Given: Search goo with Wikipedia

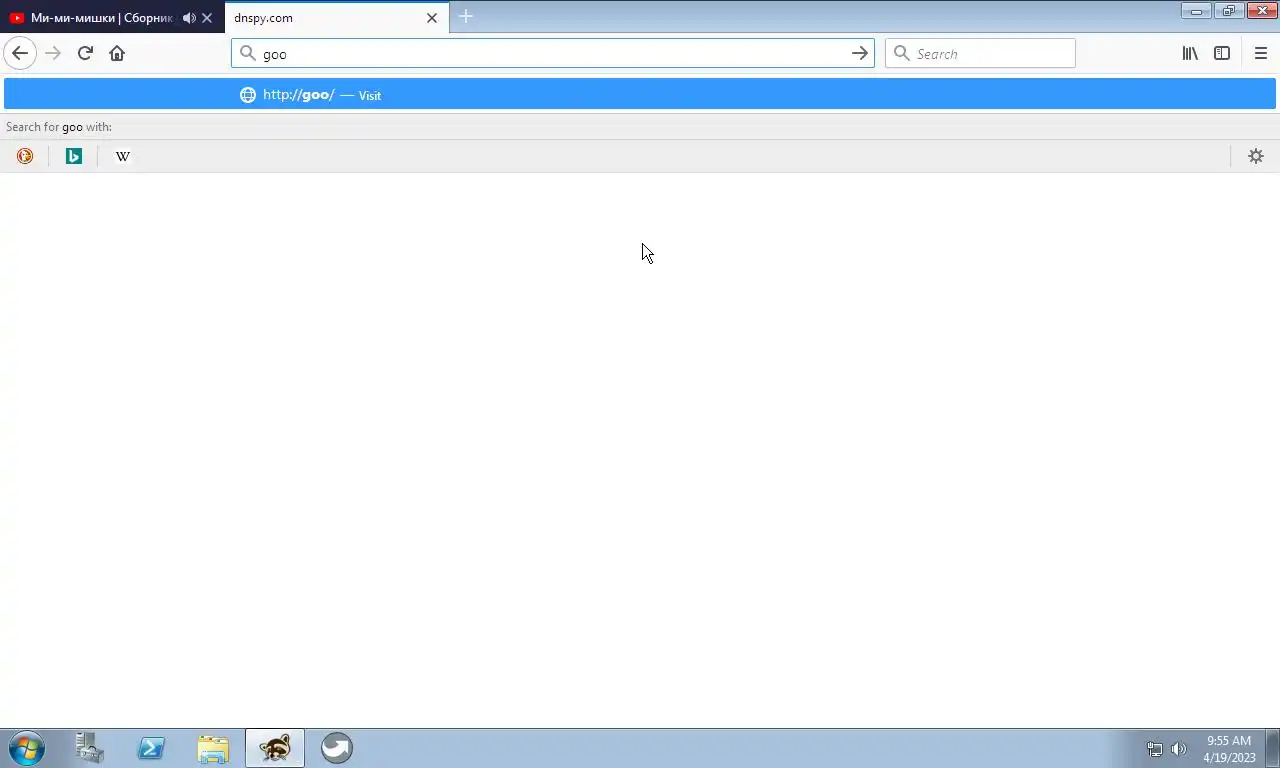Looking at the screenshot, I should [123, 156].
